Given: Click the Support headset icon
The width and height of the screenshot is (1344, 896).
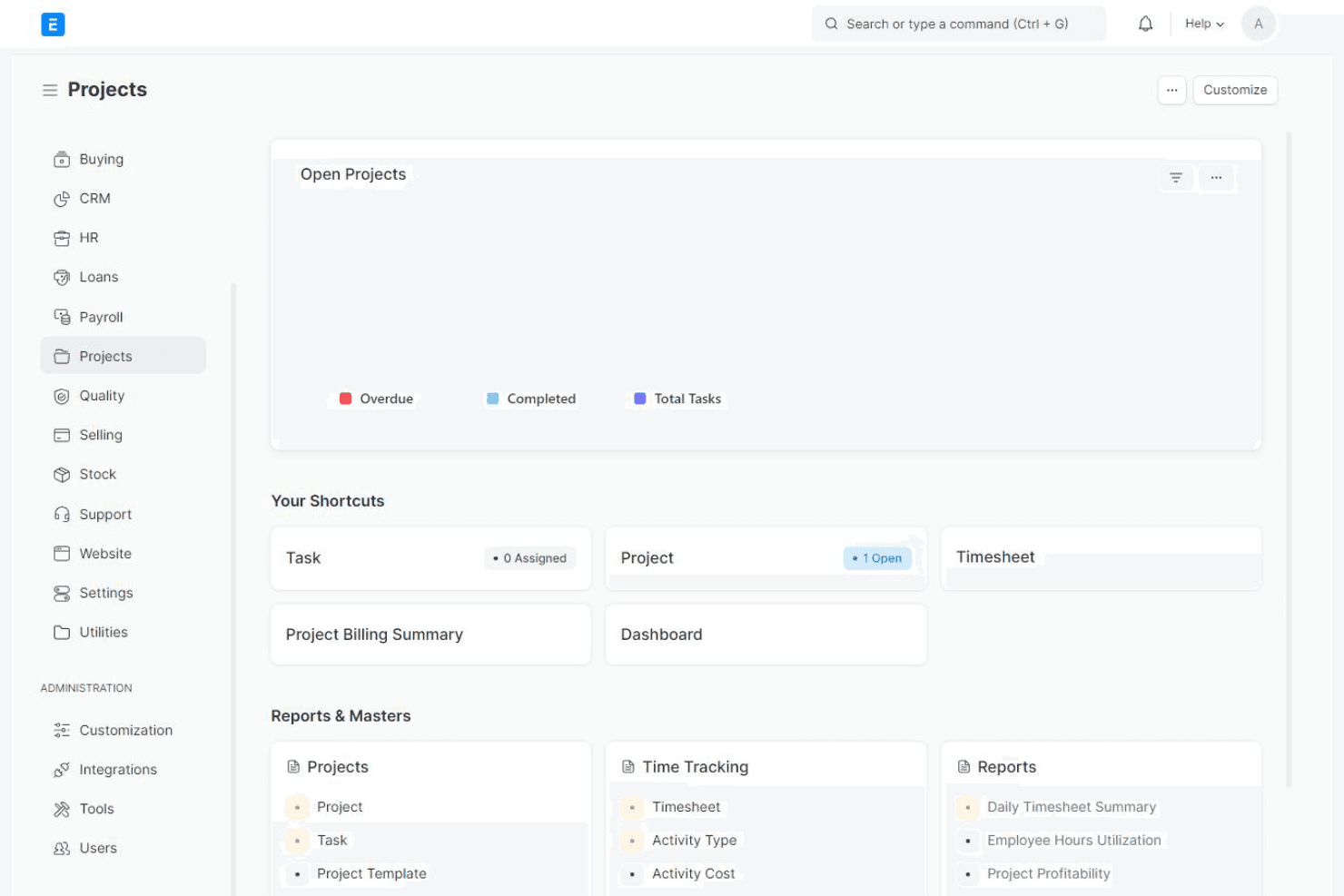Looking at the screenshot, I should [62, 515].
